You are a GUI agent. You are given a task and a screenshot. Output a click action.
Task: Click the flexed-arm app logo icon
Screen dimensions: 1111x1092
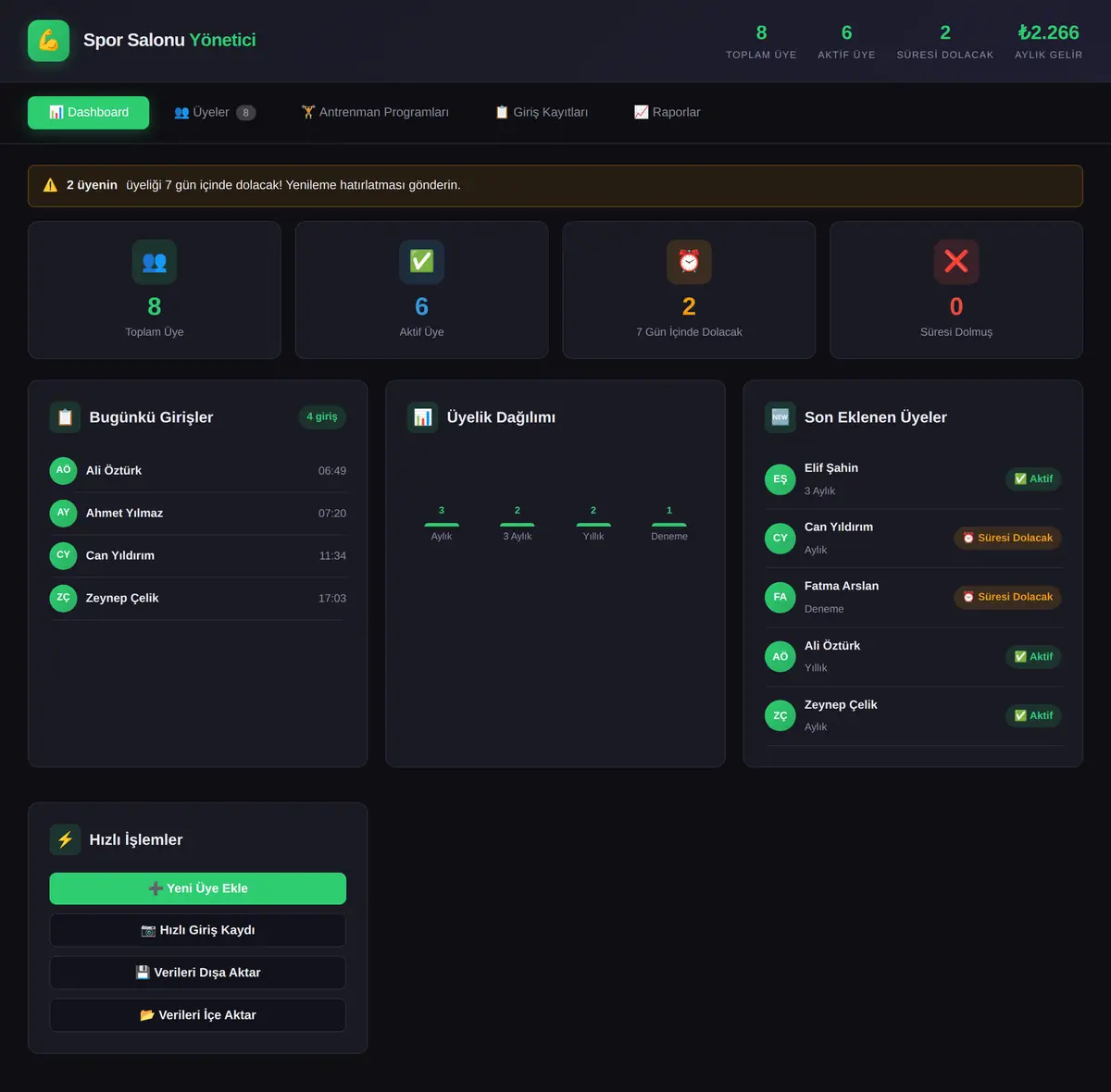point(48,41)
